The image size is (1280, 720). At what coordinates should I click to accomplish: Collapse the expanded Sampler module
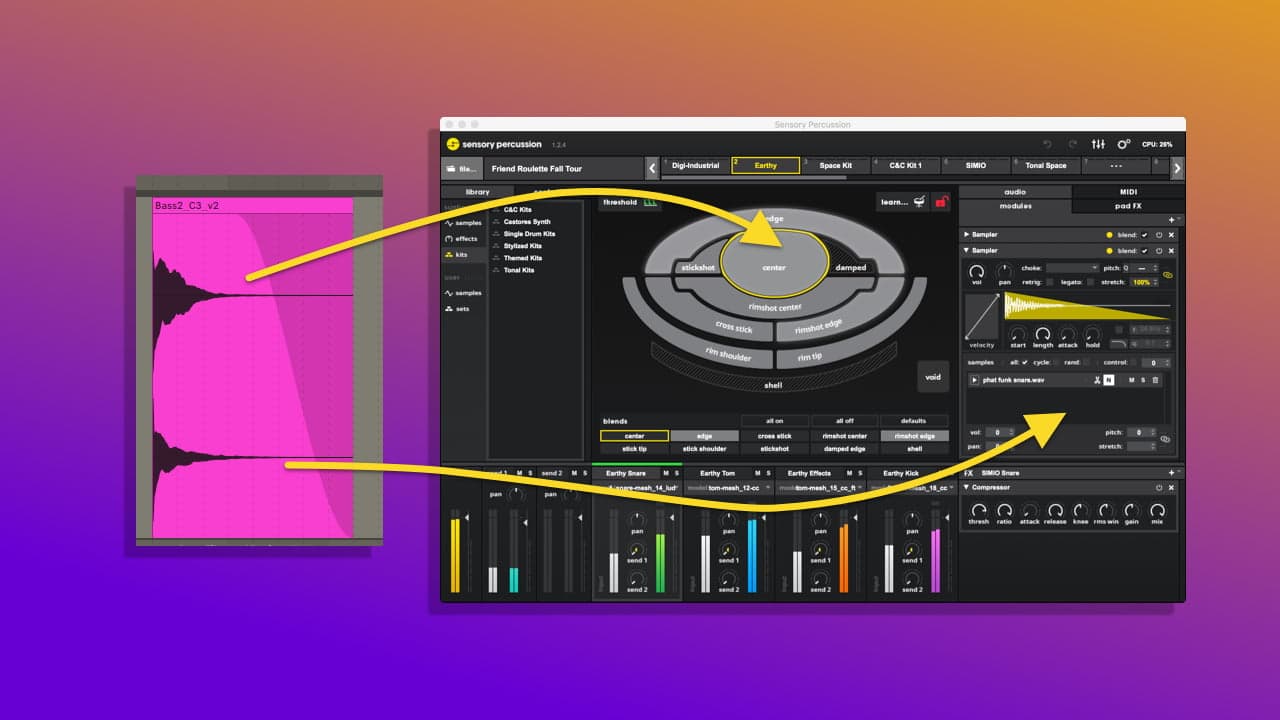click(966, 250)
